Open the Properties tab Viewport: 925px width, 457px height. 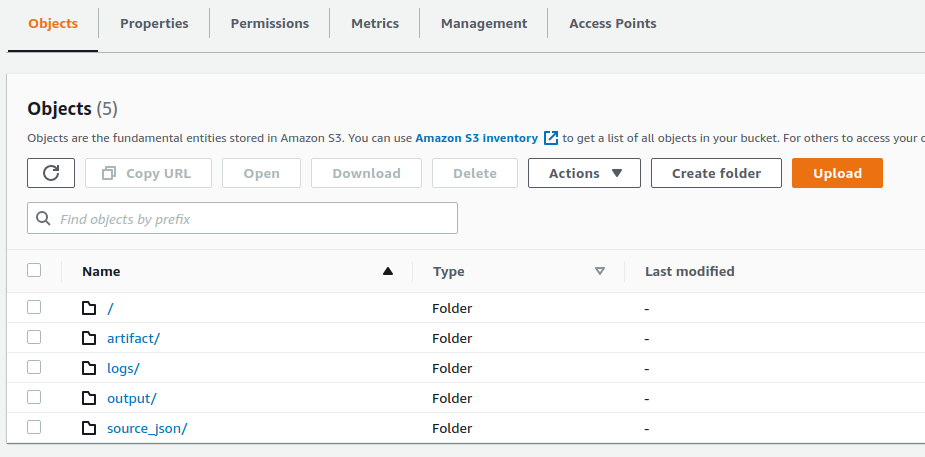coord(154,24)
